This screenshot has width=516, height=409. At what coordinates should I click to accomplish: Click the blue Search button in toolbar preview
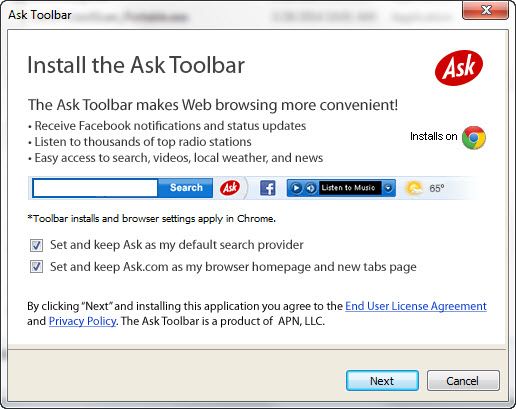click(186, 188)
